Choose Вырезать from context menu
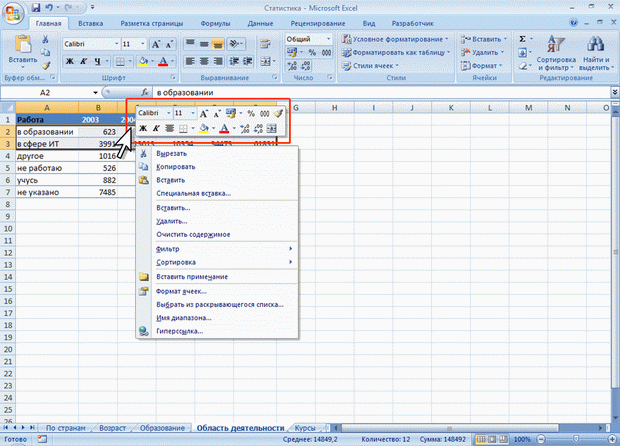Image resolution: width=620 pixels, height=446 pixels. [x=217, y=153]
